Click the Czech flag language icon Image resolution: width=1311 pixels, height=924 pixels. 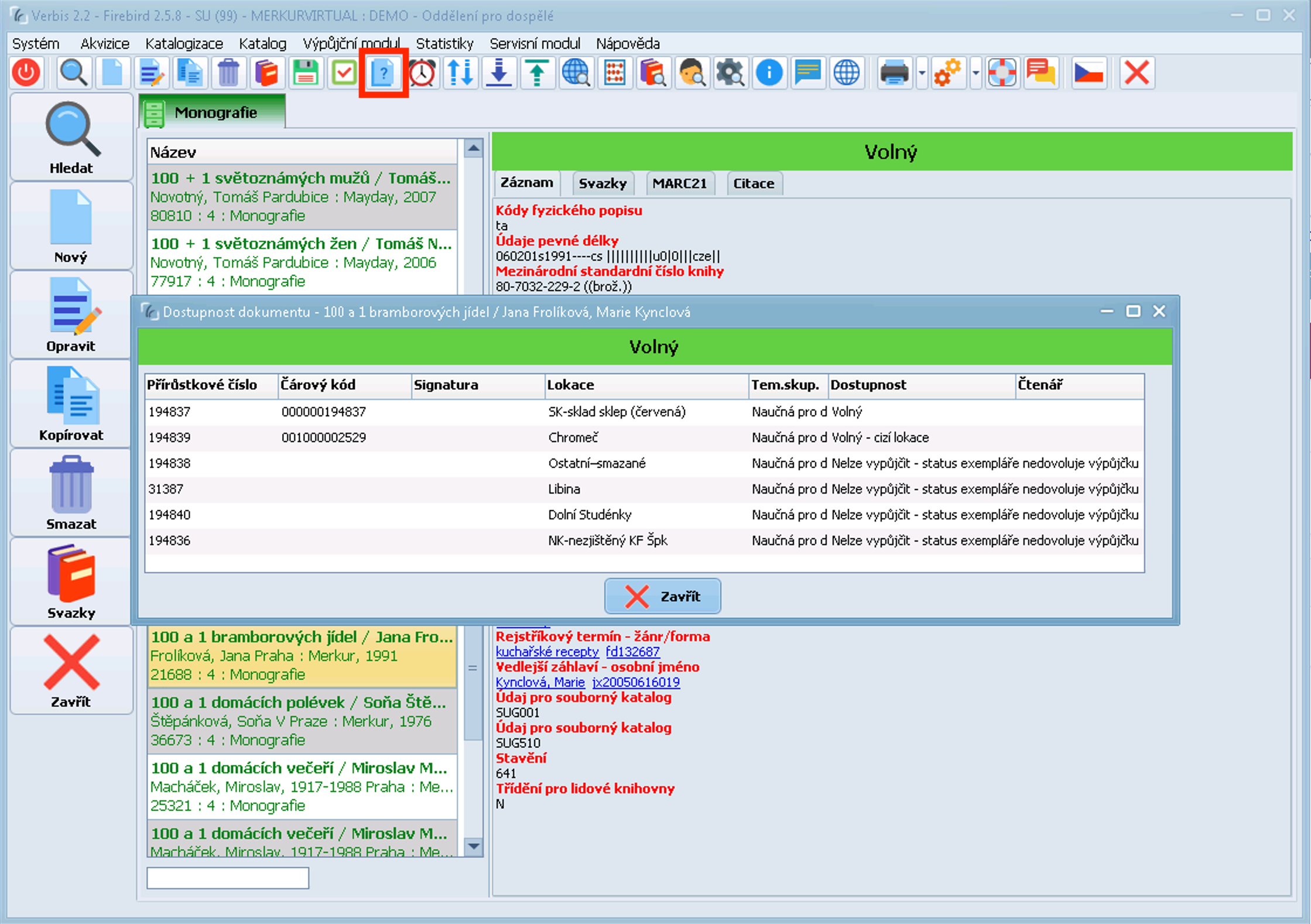coord(1088,73)
